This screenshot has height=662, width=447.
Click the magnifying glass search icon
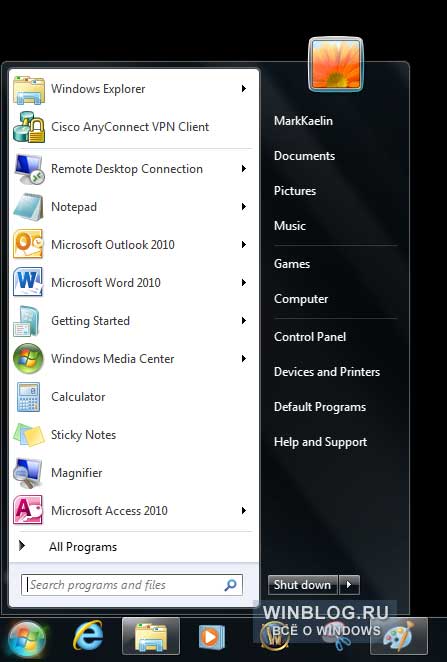230,585
